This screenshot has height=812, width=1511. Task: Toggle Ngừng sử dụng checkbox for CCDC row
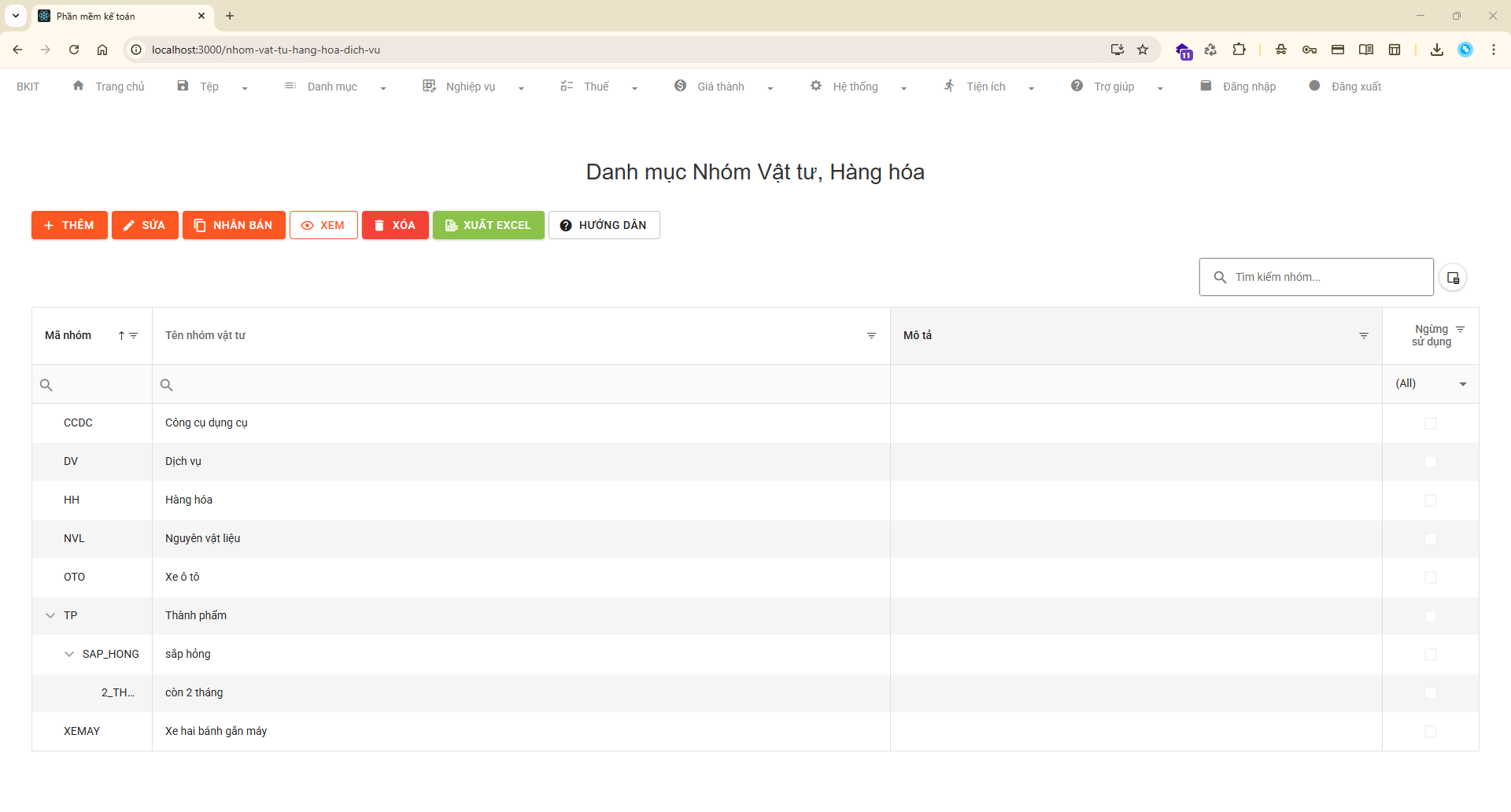[x=1431, y=423]
